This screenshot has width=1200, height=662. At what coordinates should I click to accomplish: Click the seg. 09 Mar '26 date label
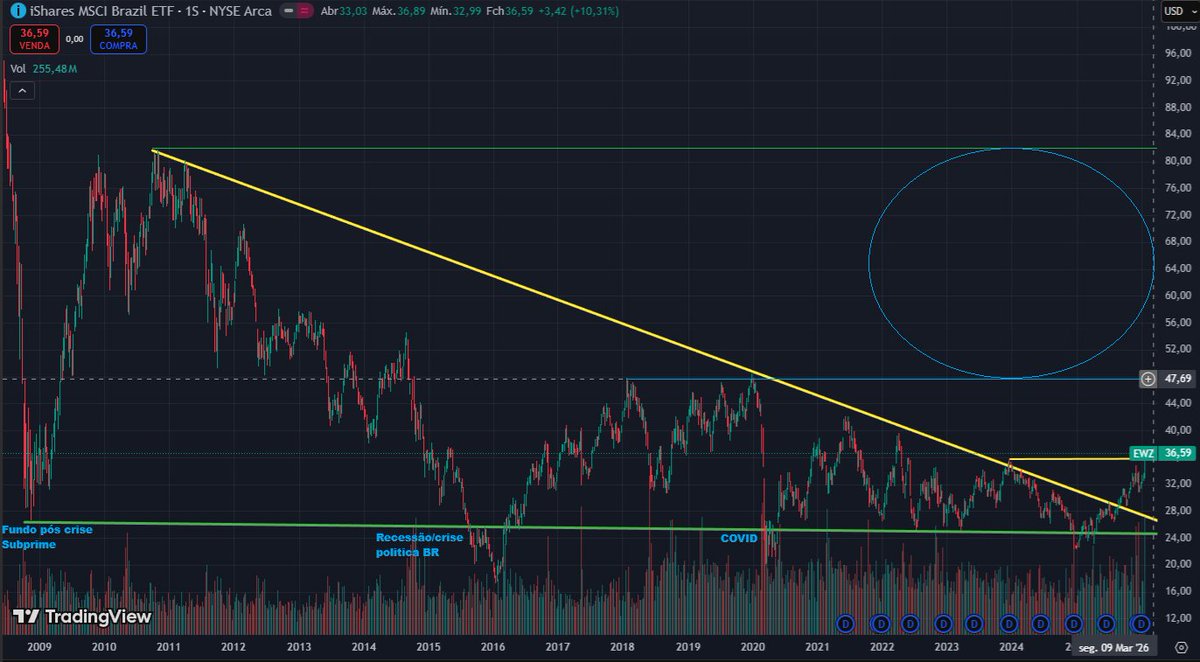point(1115,647)
